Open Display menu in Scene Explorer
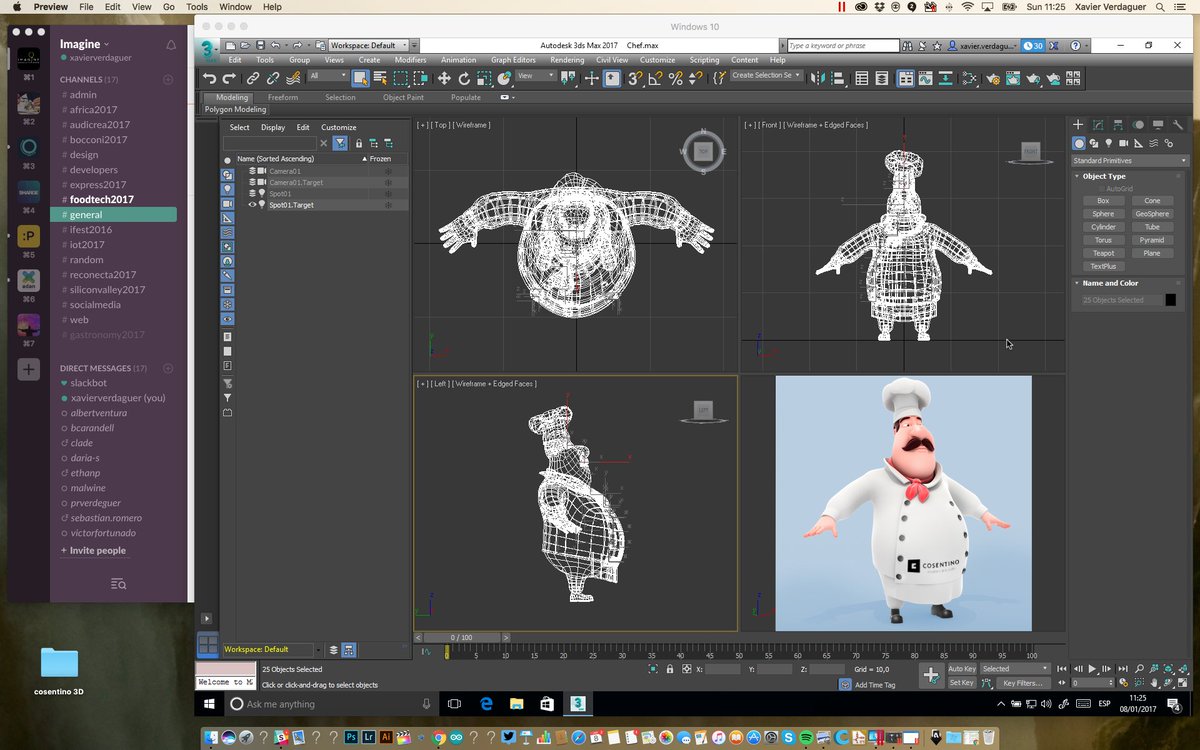1200x750 pixels. pos(273,127)
